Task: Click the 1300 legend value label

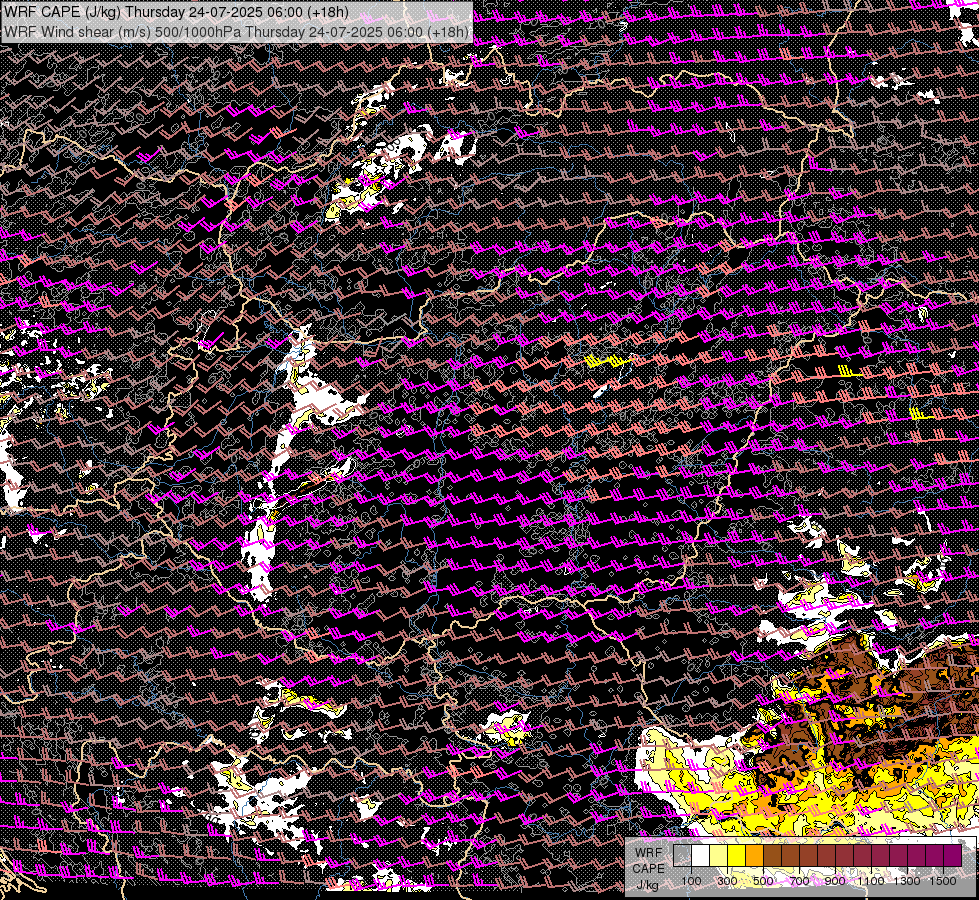Action: 907,881
